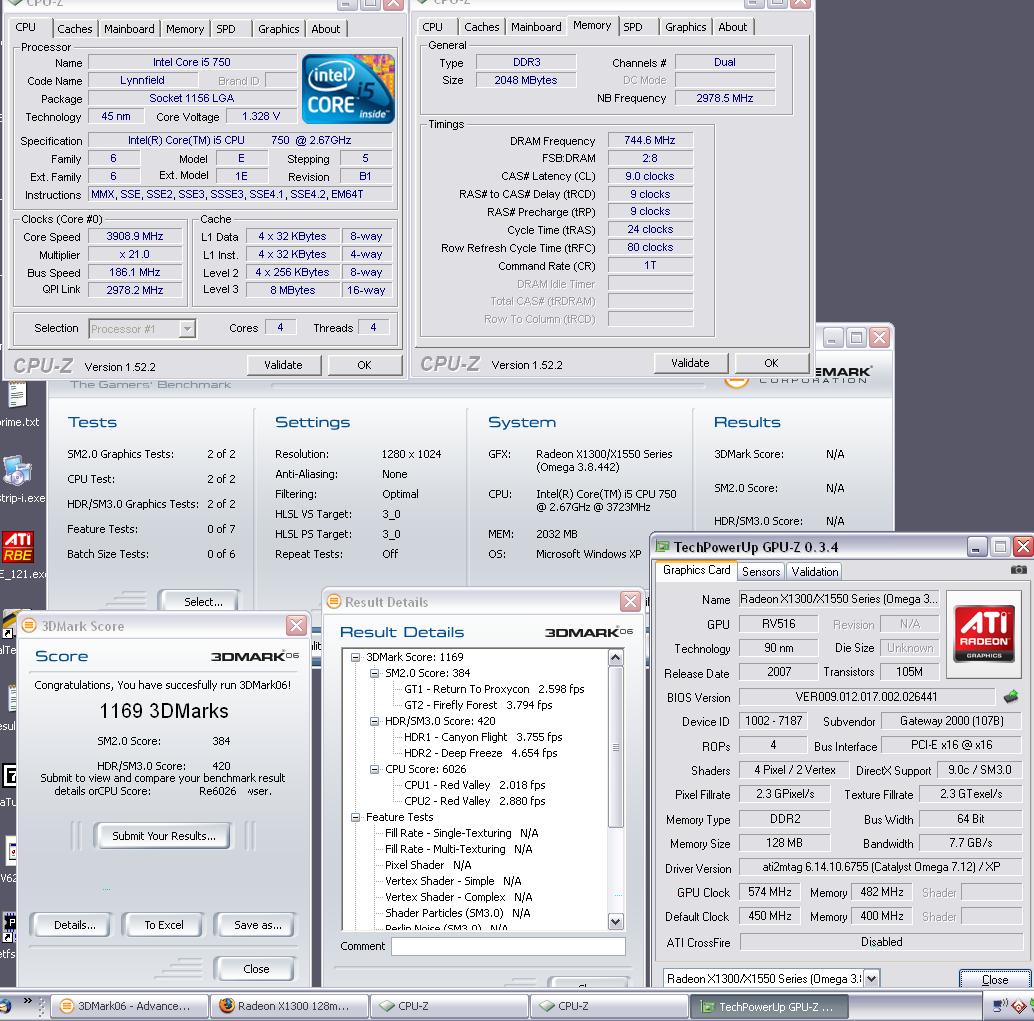Image resolution: width=1034 pixels, height=1021 pixels.
Task: Switch to 3DMark06 Advanced taskbar button
Action: [x=129, y=1006]
